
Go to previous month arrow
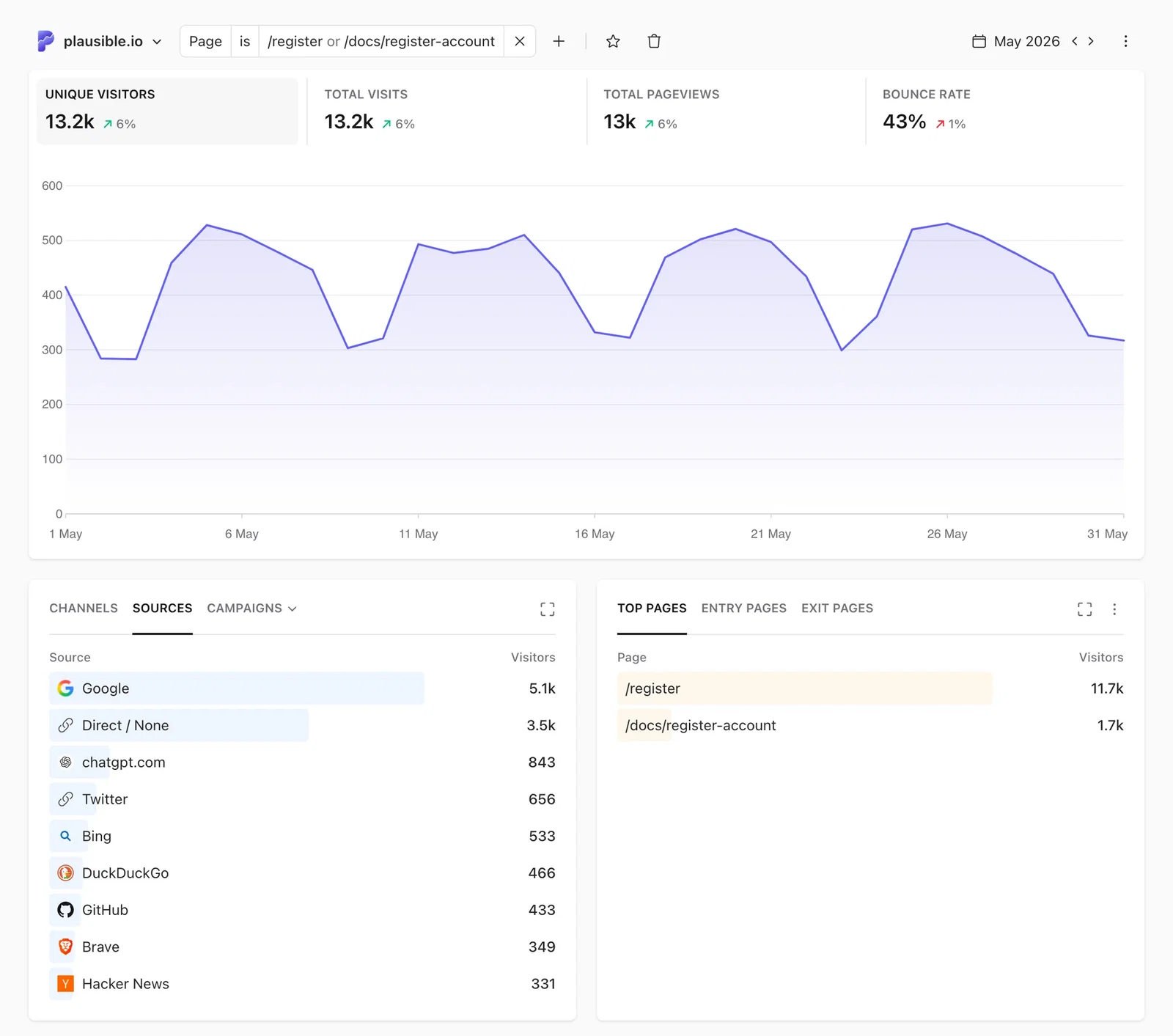click(1075, 41)
